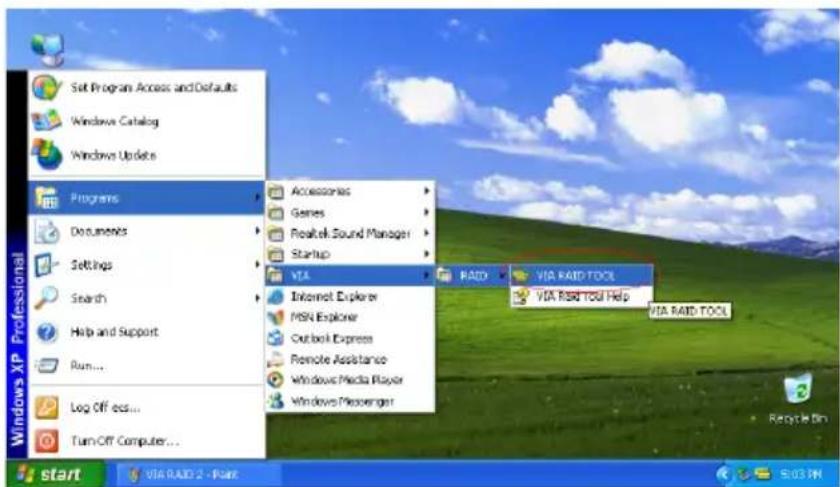840x487 pixels.
Task: Click the Remote Assistance label
Action: click(339, 359)
